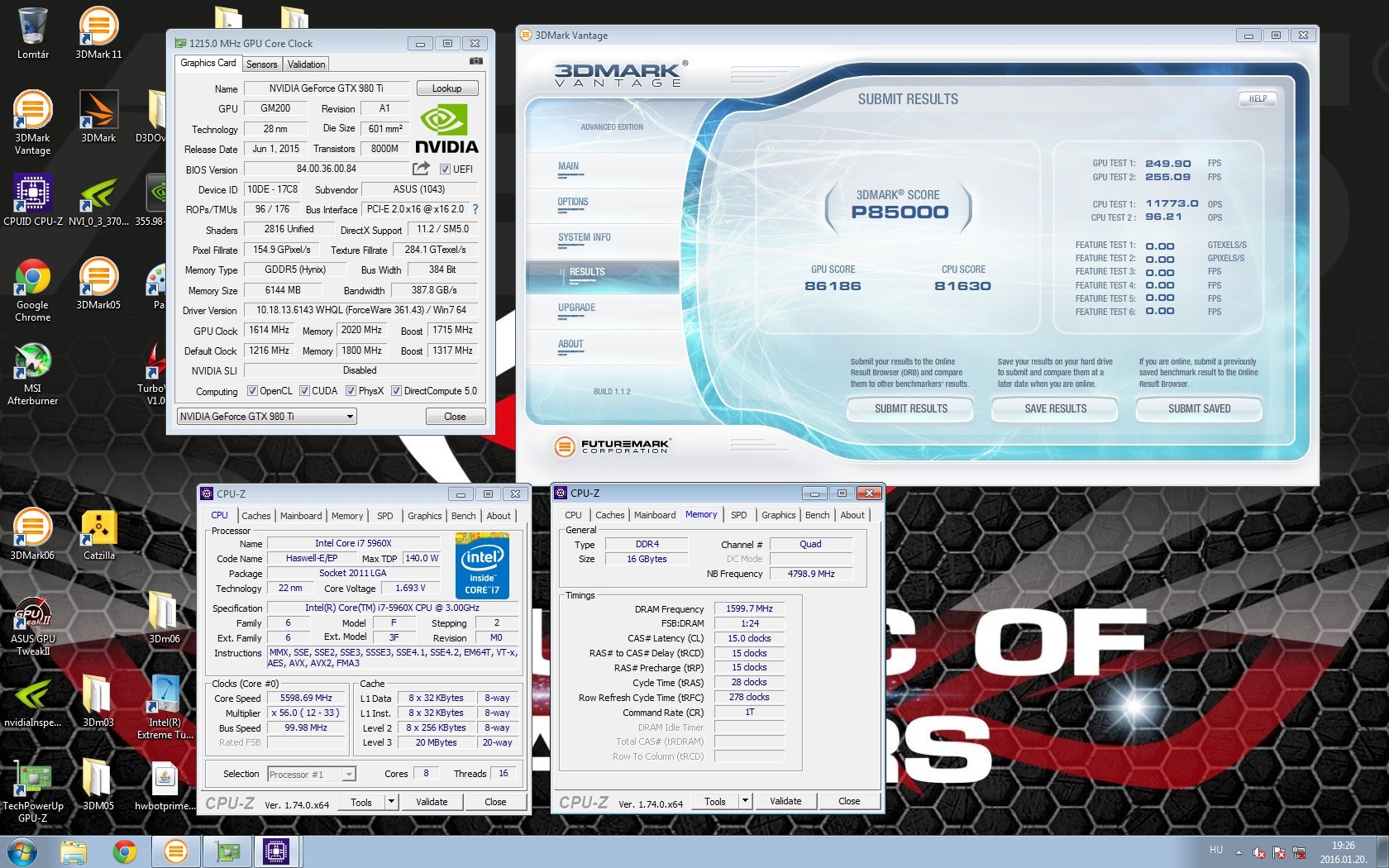Open the 3DMark Vantage desktop shortcut
The image size is (1389, 868).
[x=32, y=122]
